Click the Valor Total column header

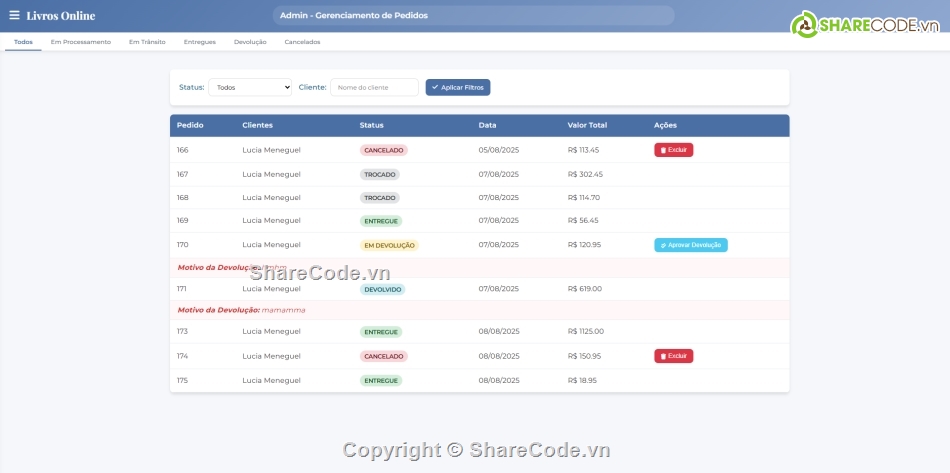[587, 125]
